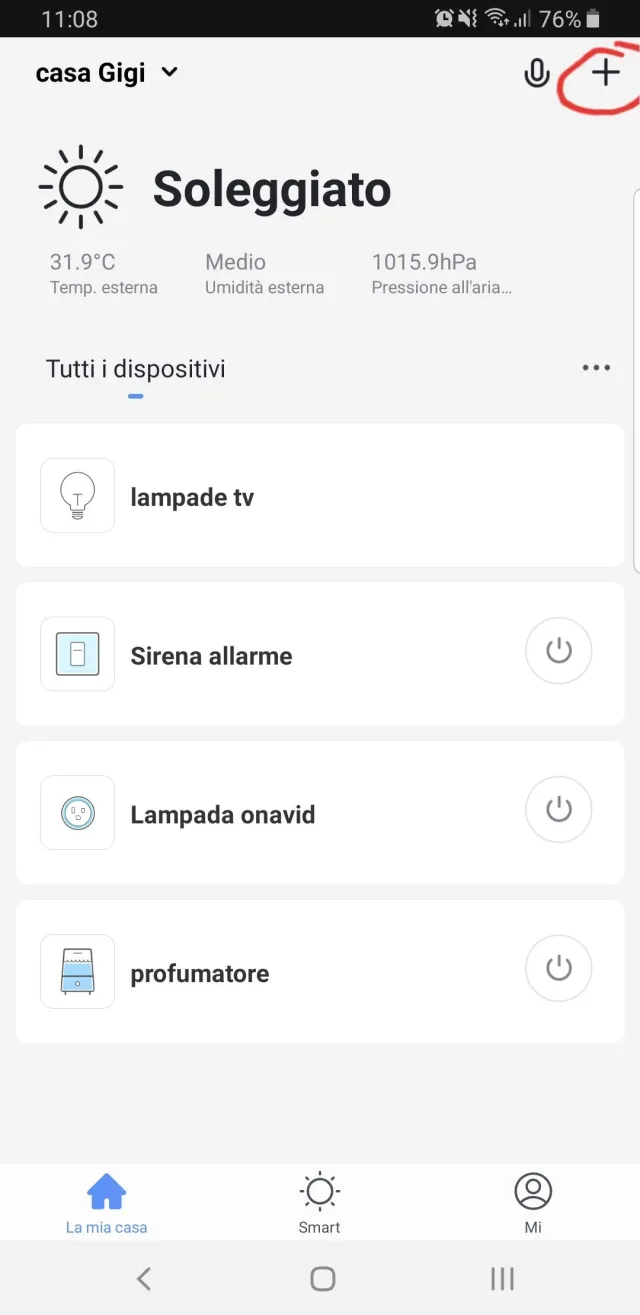Open the microphone voice assistant icon

[x=537, y=72]
